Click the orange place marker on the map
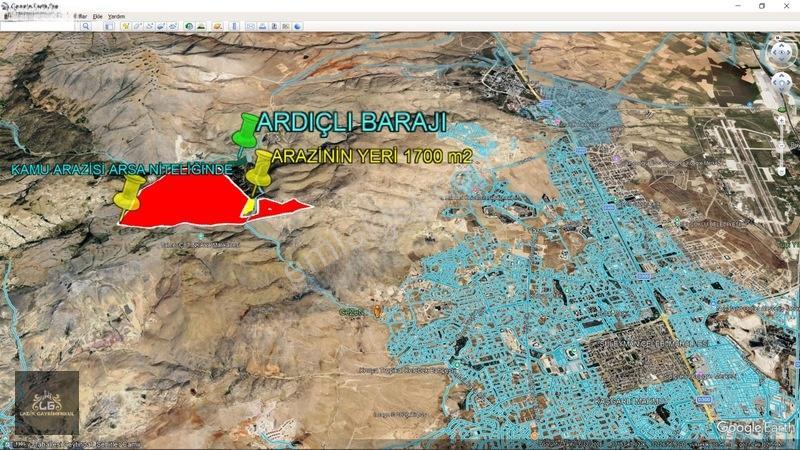This screenshot has height=450, width=800. click(378, 311)
